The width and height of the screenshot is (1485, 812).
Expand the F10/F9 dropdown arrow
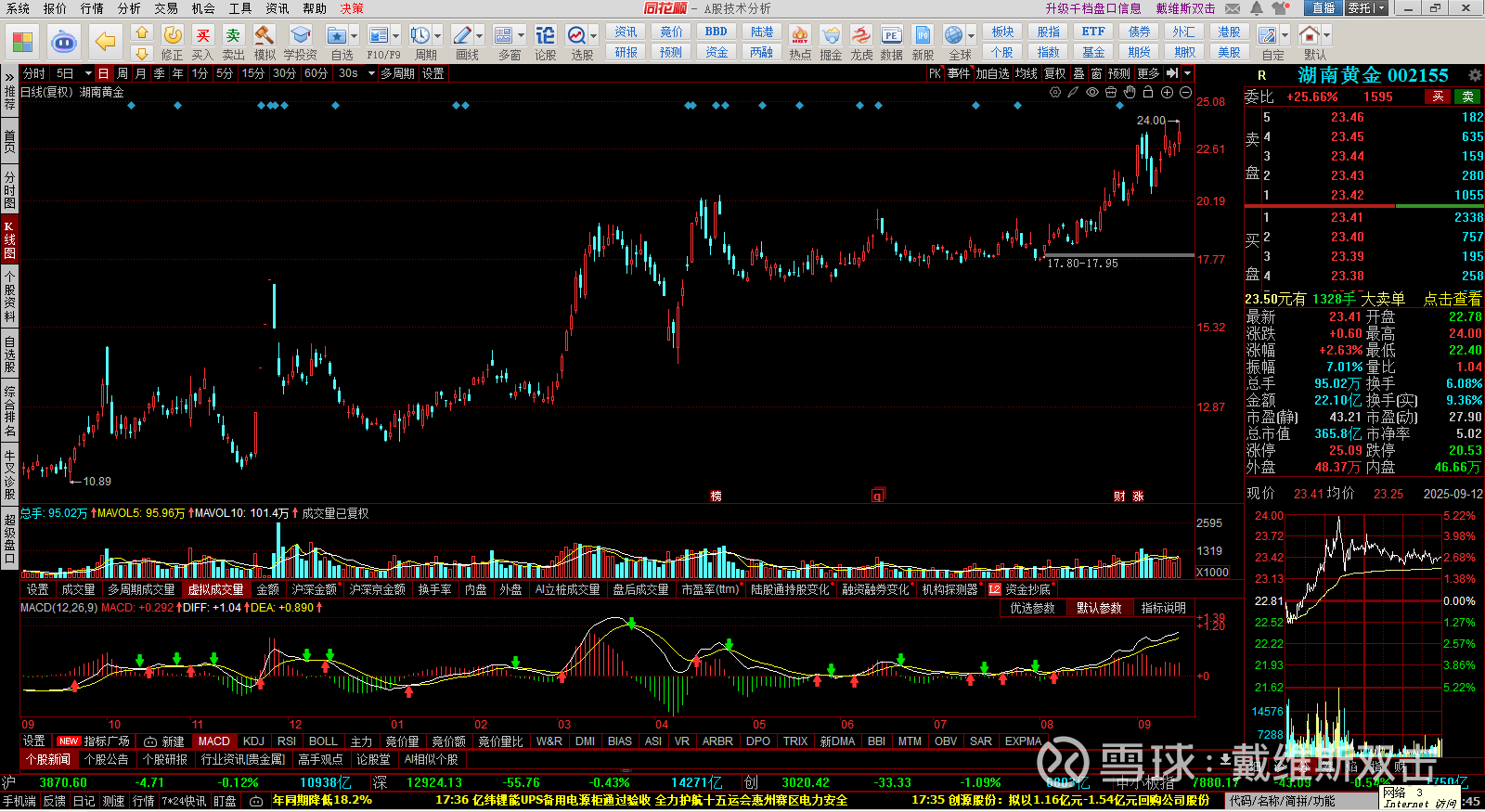(396, 36)
